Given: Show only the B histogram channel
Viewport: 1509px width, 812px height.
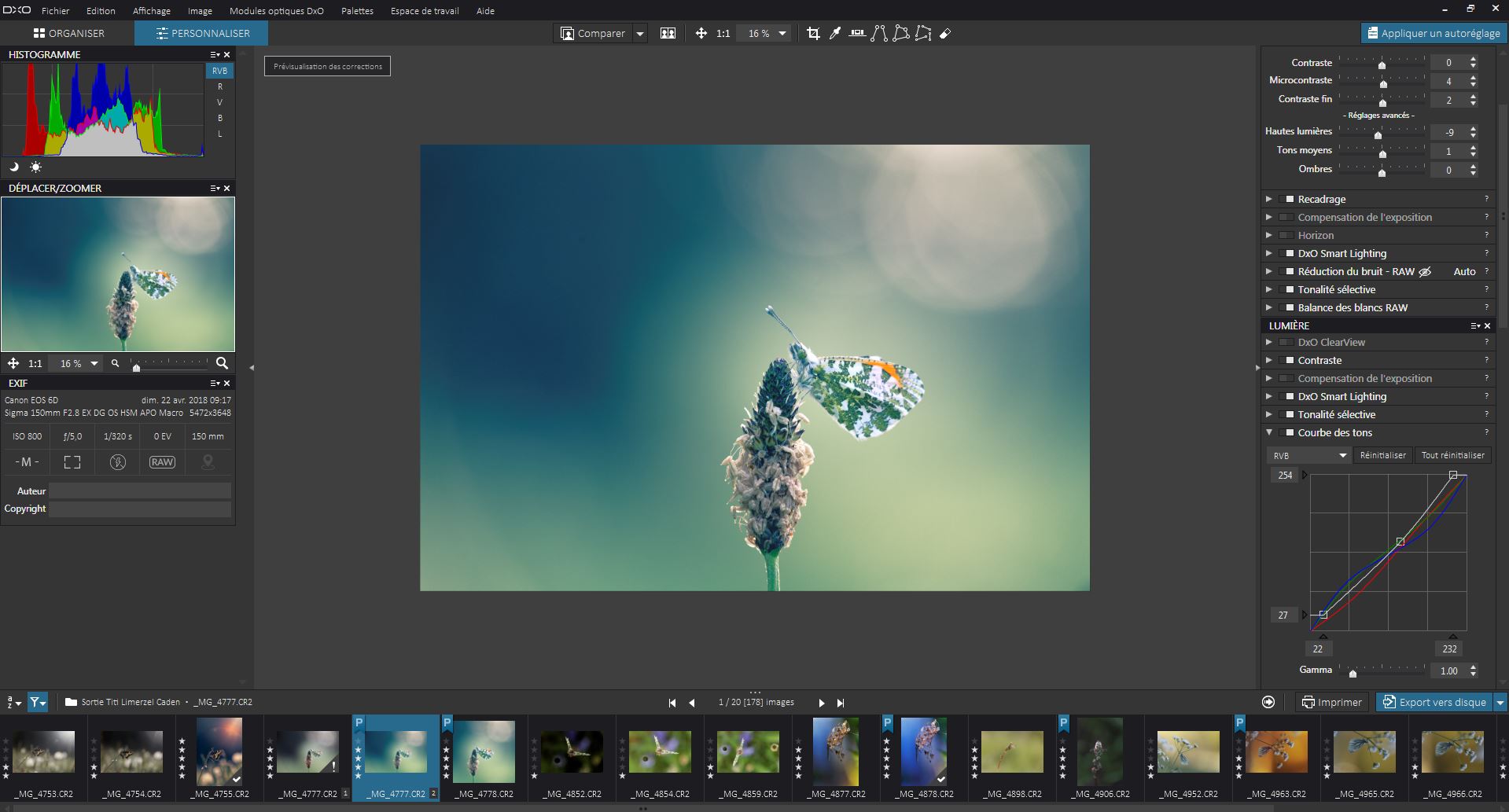Looking at the screenshot, I should click(219, 118).
